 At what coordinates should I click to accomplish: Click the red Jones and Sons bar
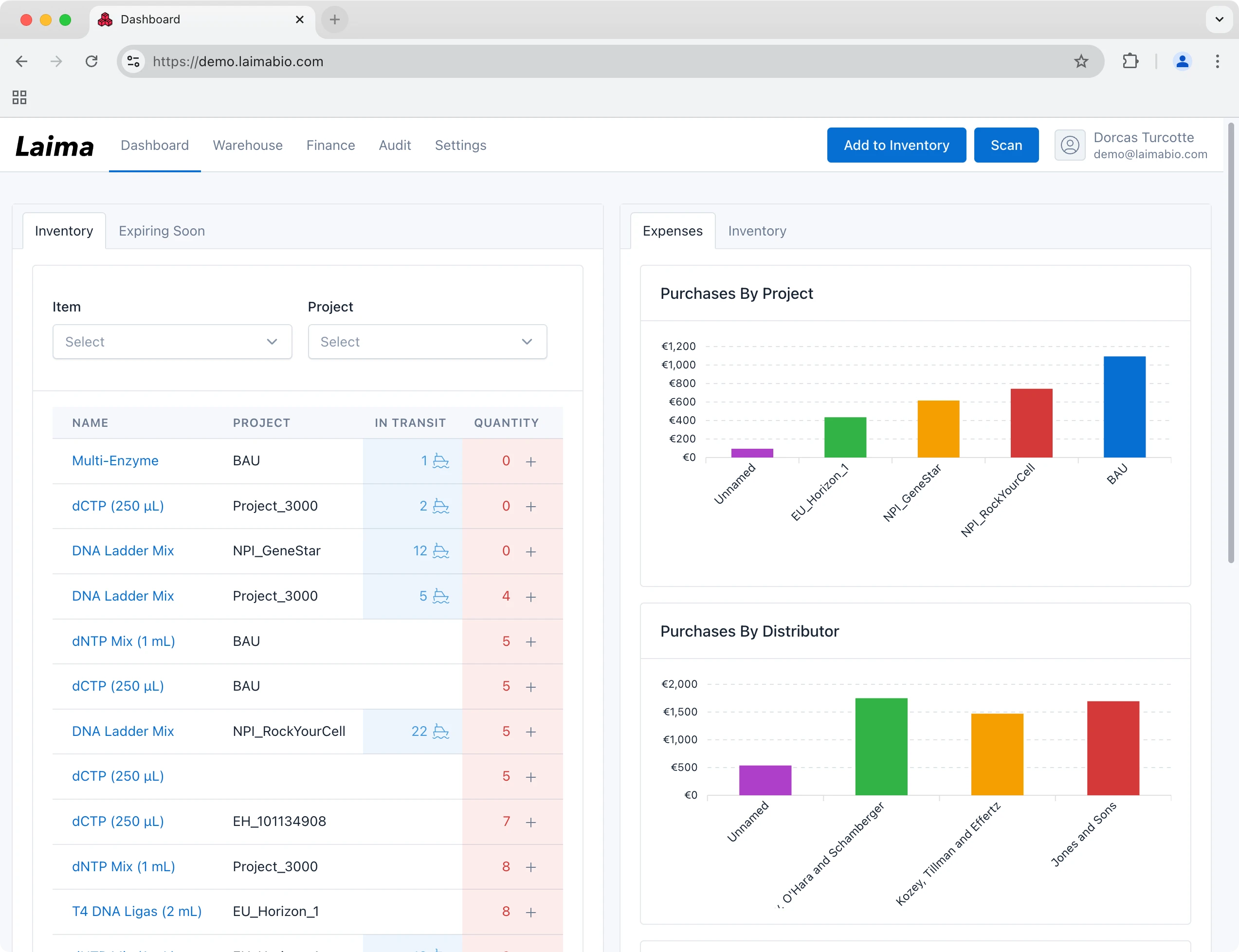(x=1112, y=748)
